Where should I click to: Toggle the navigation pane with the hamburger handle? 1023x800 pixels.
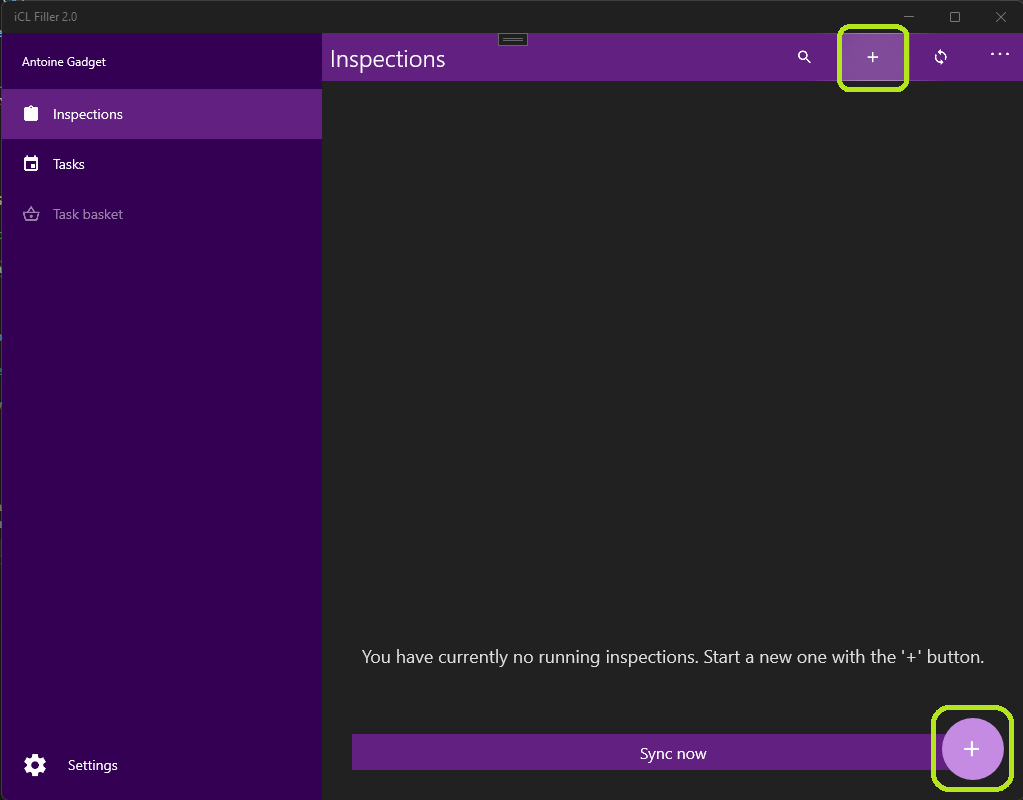(x=512, y=38)
